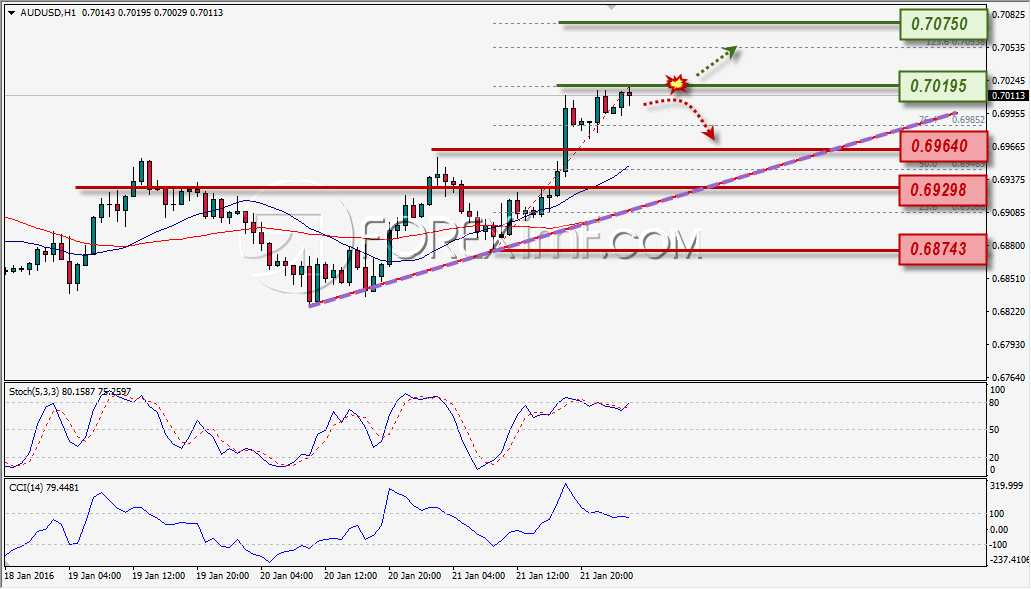Select the red 0.69640 support label
Image resolution: width=1031 pixels, height=589 pixels.
942,146
